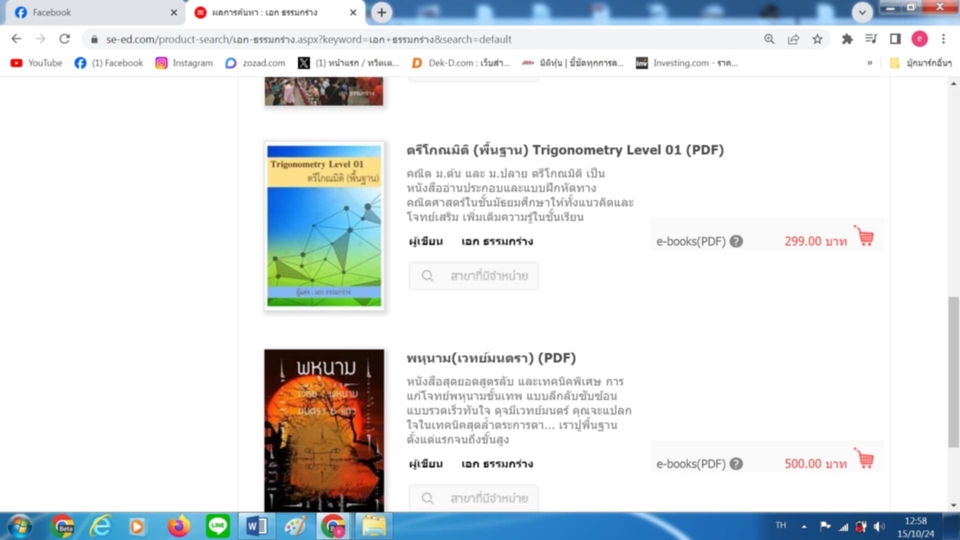The image size is (960, 540).
Task: Open the Extensions puzzle icon
Action: coord(847,39)
